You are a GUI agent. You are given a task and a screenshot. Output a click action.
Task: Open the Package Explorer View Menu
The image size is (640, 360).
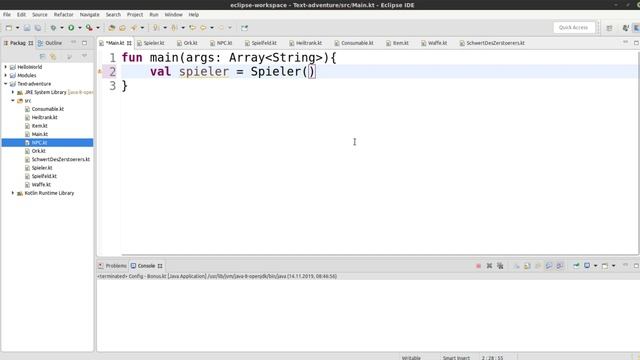(84, 56)
